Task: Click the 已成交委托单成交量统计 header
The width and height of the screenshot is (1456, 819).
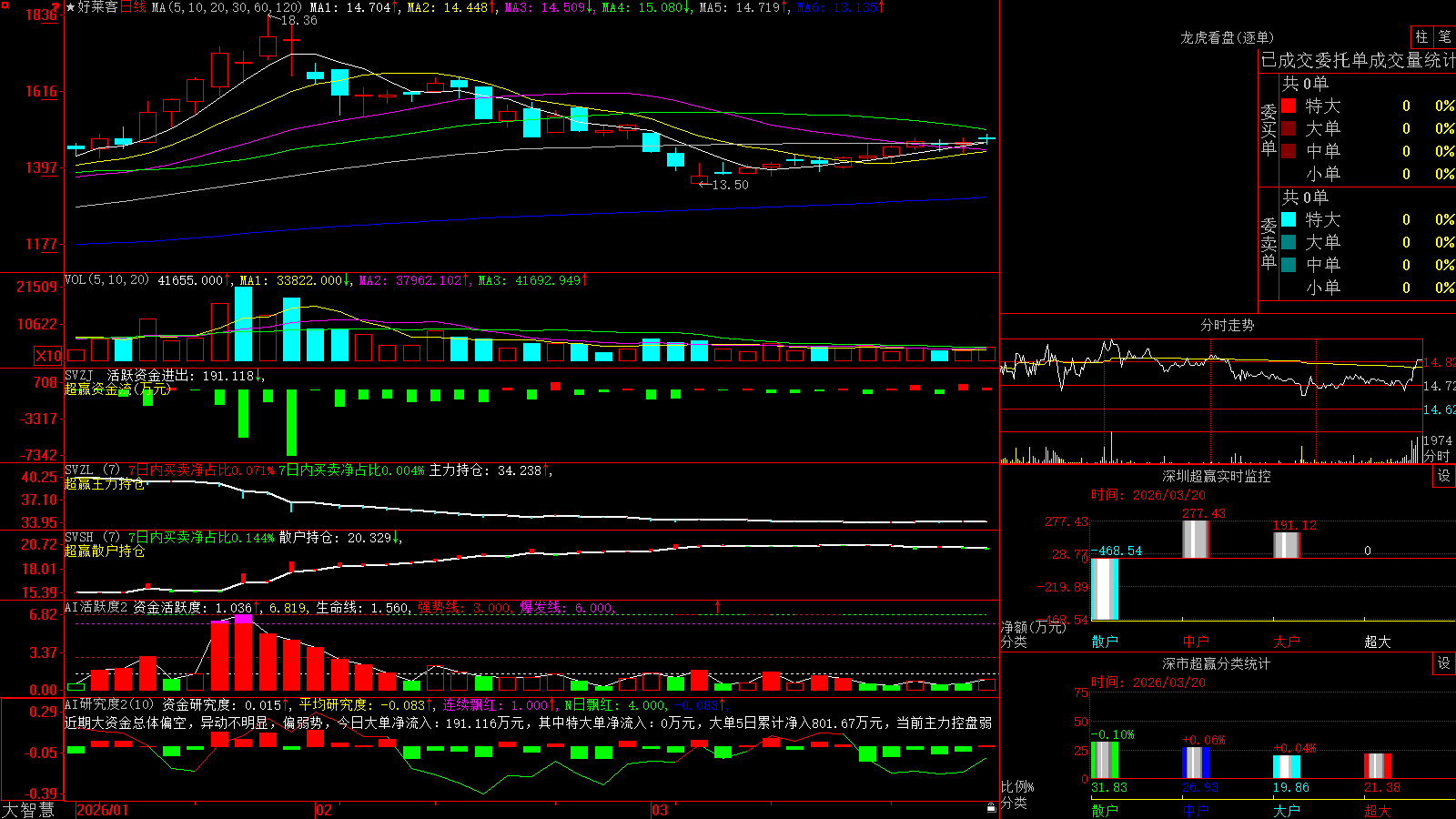Action: (1358, 60)
